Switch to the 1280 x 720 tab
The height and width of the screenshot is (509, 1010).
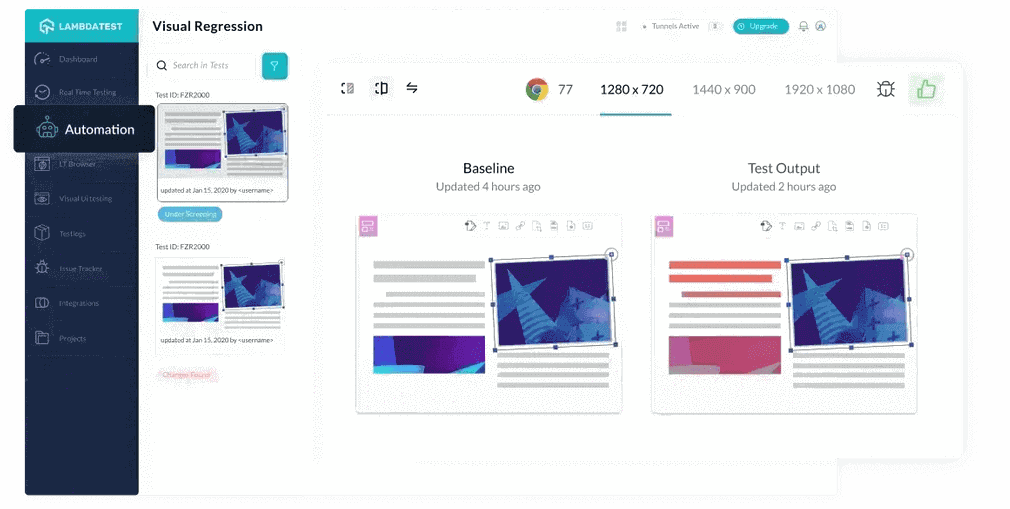[x=632, y=90]
